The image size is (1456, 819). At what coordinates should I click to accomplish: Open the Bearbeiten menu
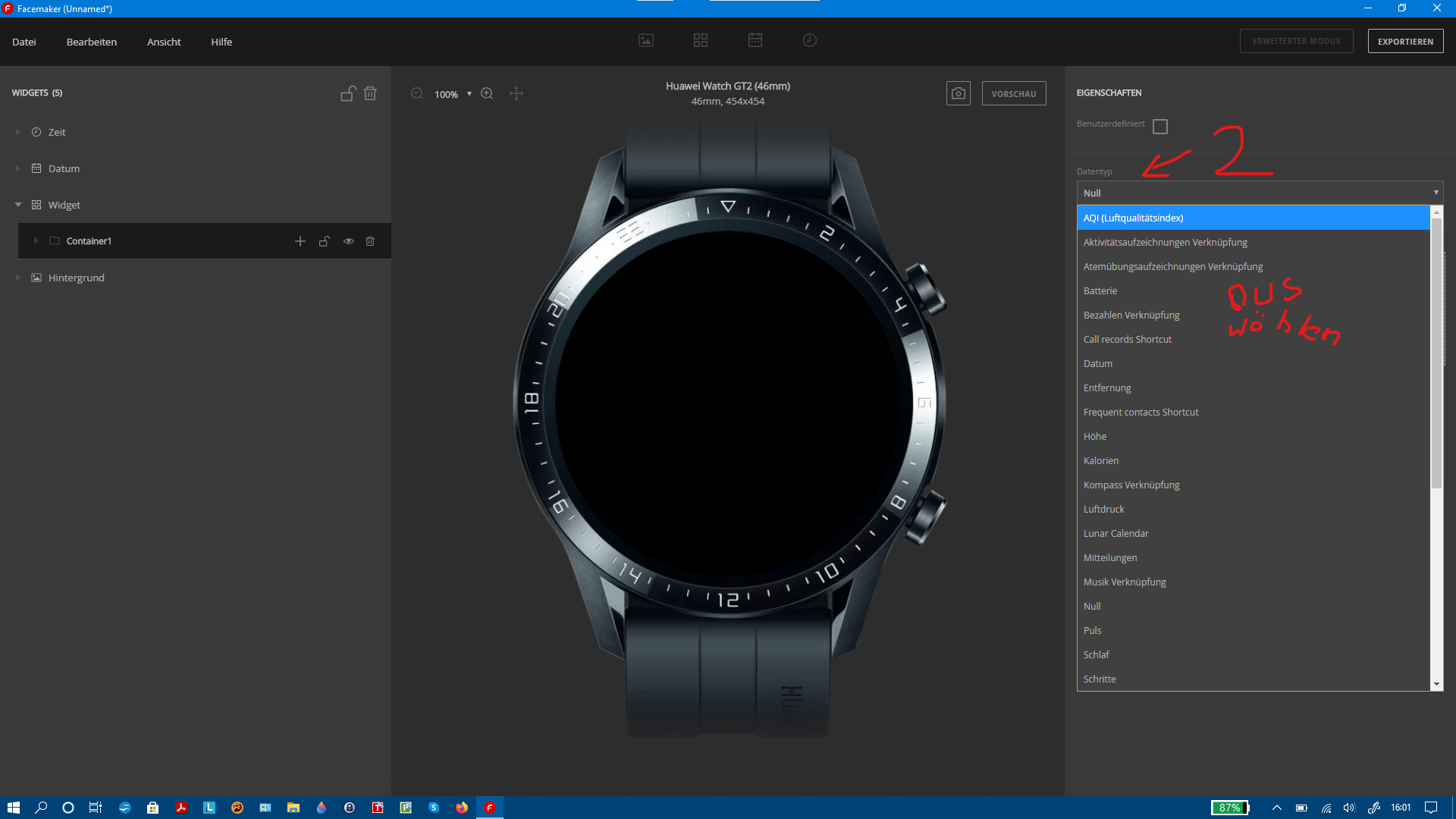click(92, 42)
